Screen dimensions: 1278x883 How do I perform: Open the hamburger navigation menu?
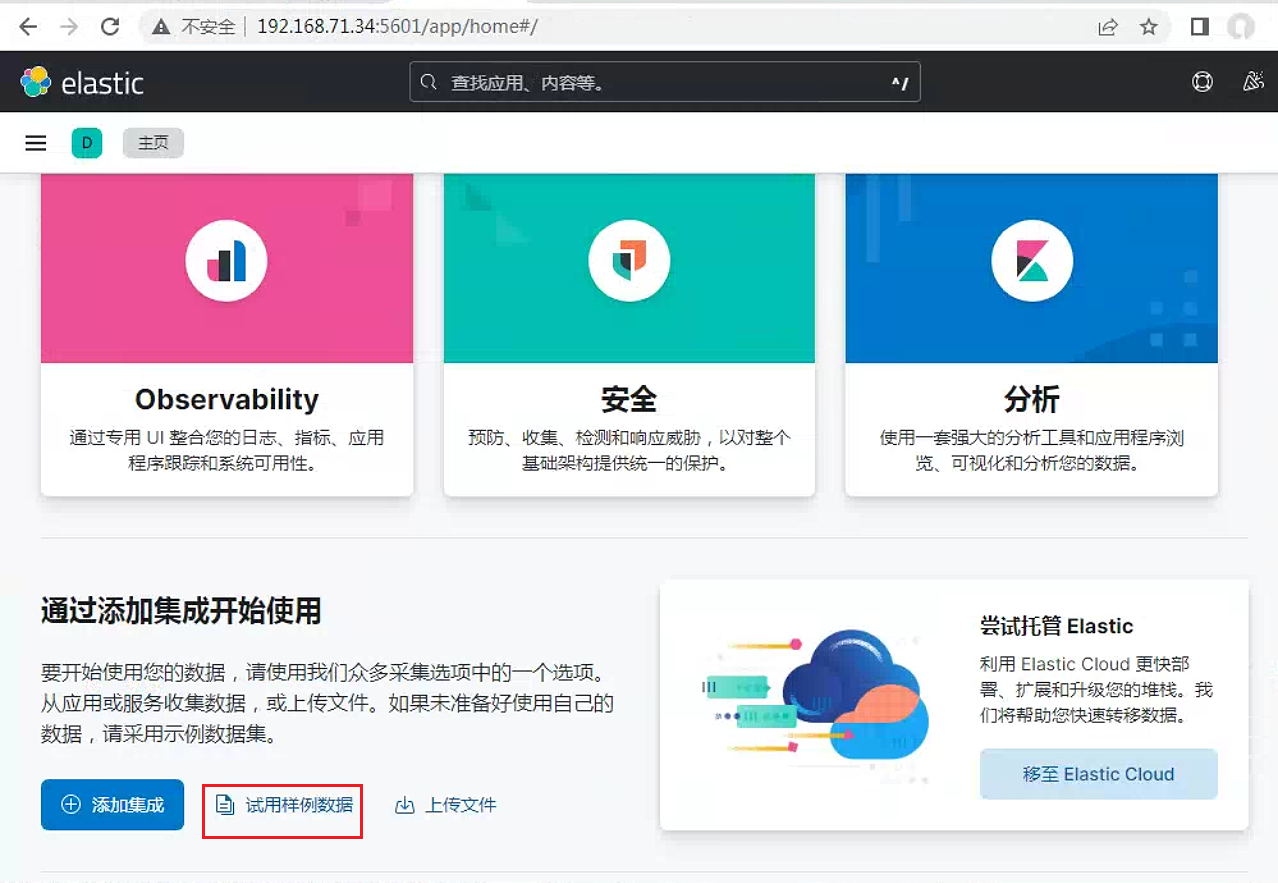tap(36, 143)
